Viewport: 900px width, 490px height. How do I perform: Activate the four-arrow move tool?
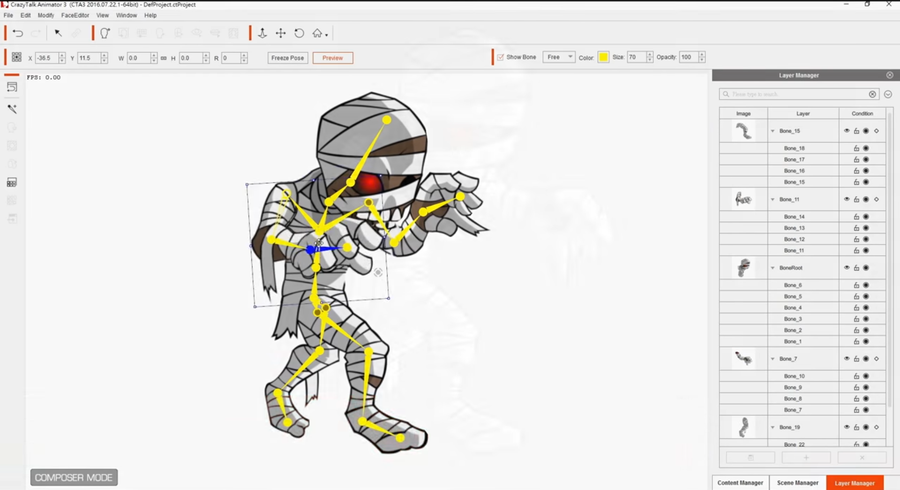[281, 33]
